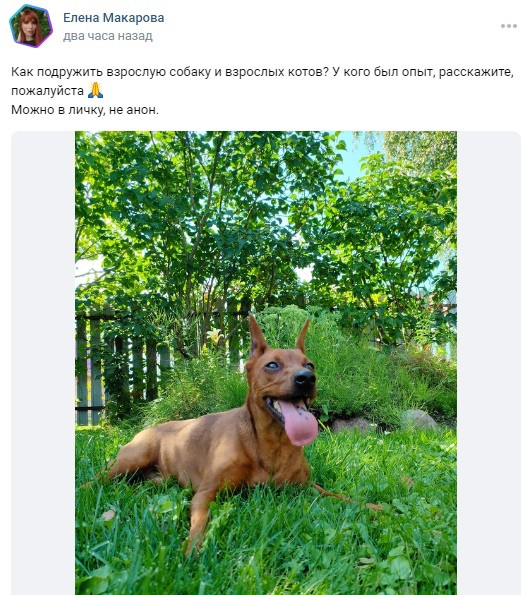Click the gray margin right of the photo
The width and height of the screenshot is (521, 595).
click(x=489, y=363)
